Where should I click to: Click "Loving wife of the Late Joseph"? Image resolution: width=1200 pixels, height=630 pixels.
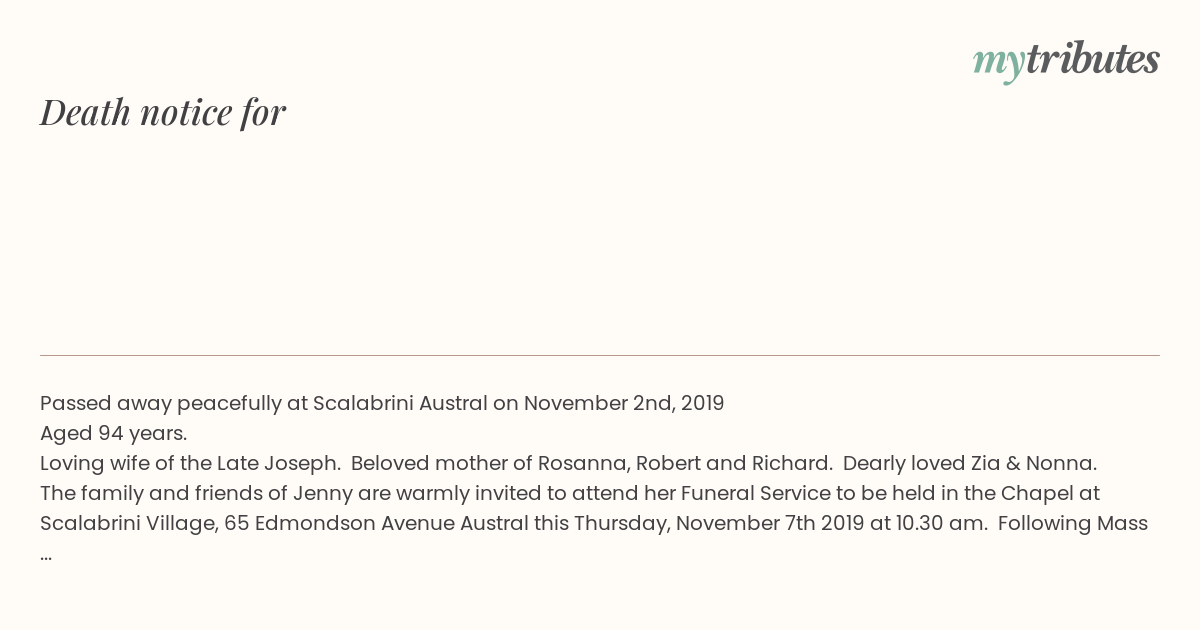186,463
